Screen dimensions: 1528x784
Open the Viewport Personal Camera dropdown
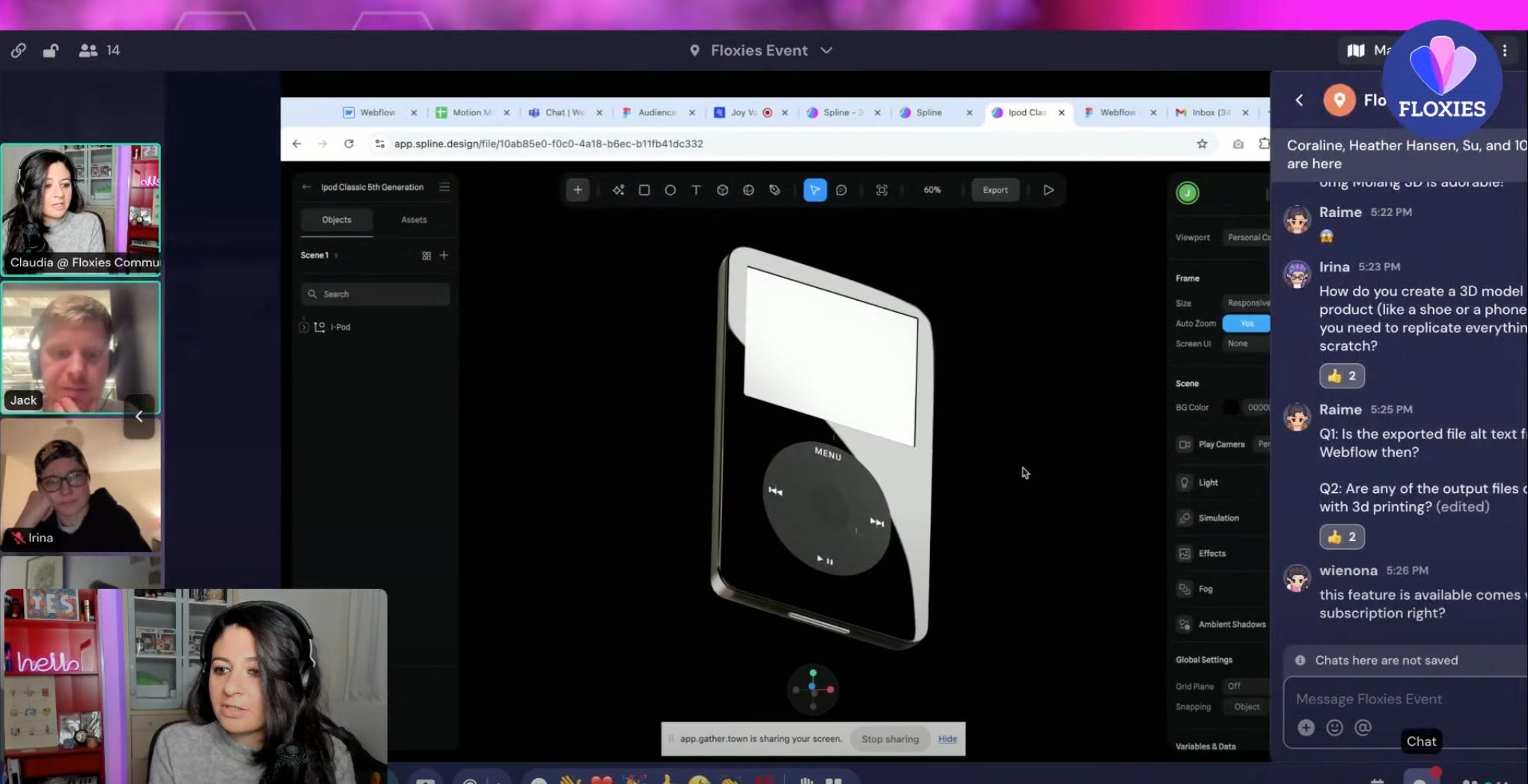point(1246,237)
